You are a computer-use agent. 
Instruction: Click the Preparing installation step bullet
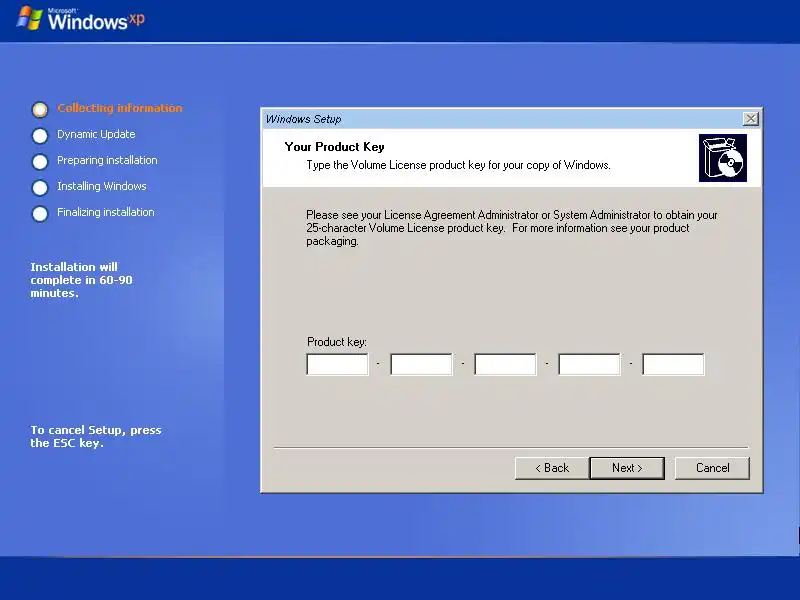40,162
